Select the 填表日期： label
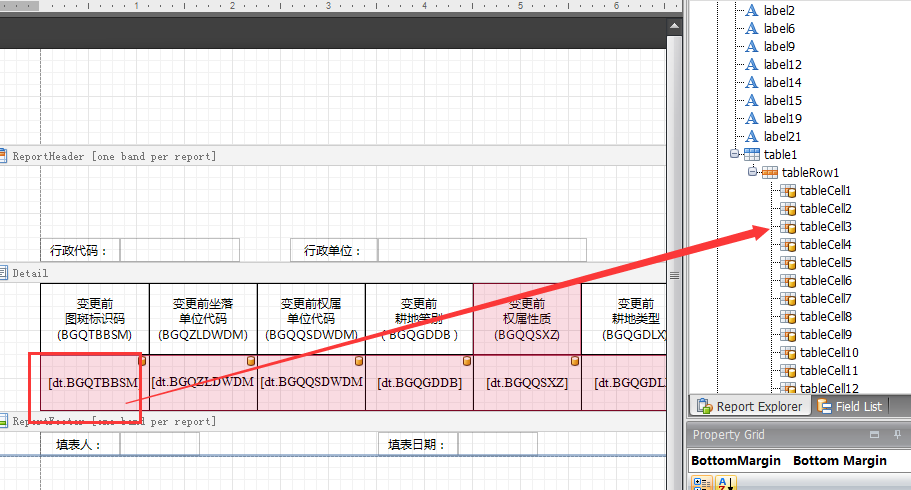 418,444
